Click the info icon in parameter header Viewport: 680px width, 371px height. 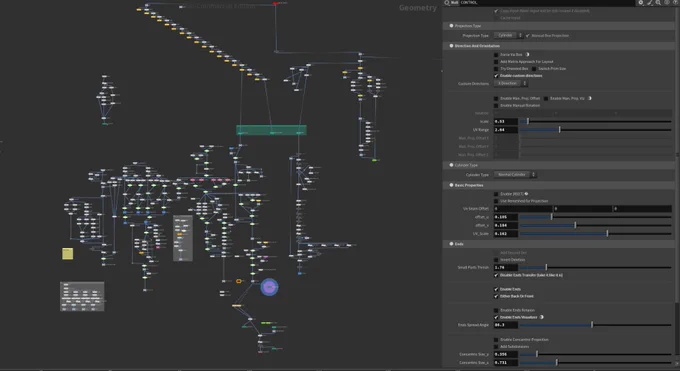pos(667,3)
